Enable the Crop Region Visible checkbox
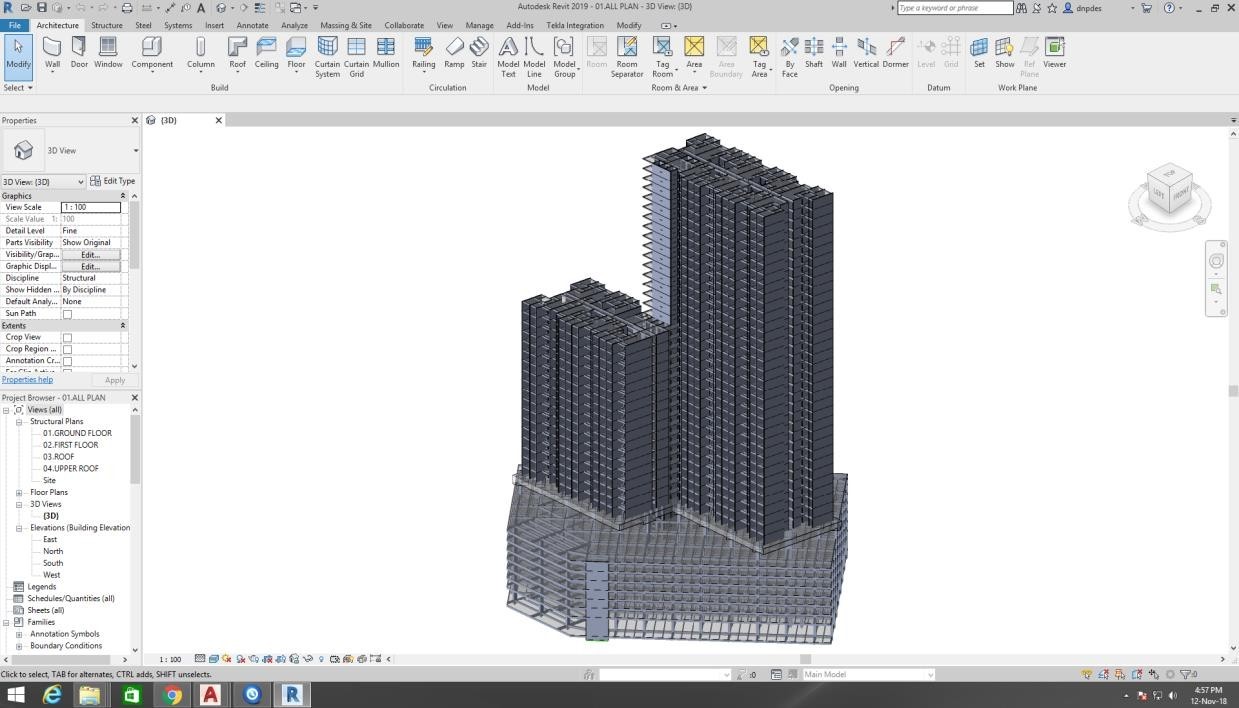This screenshot has width=1239, height=708. click(x=67, y=349)
